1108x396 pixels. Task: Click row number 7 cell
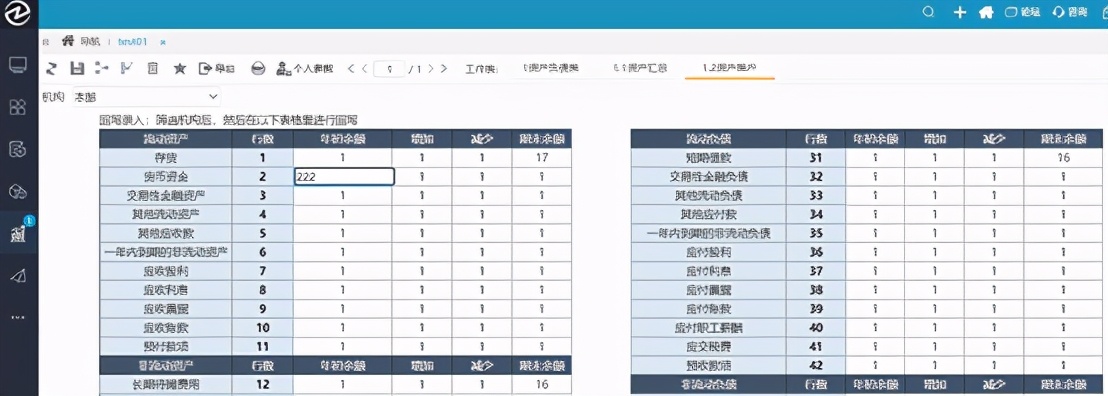pos(263,271)
